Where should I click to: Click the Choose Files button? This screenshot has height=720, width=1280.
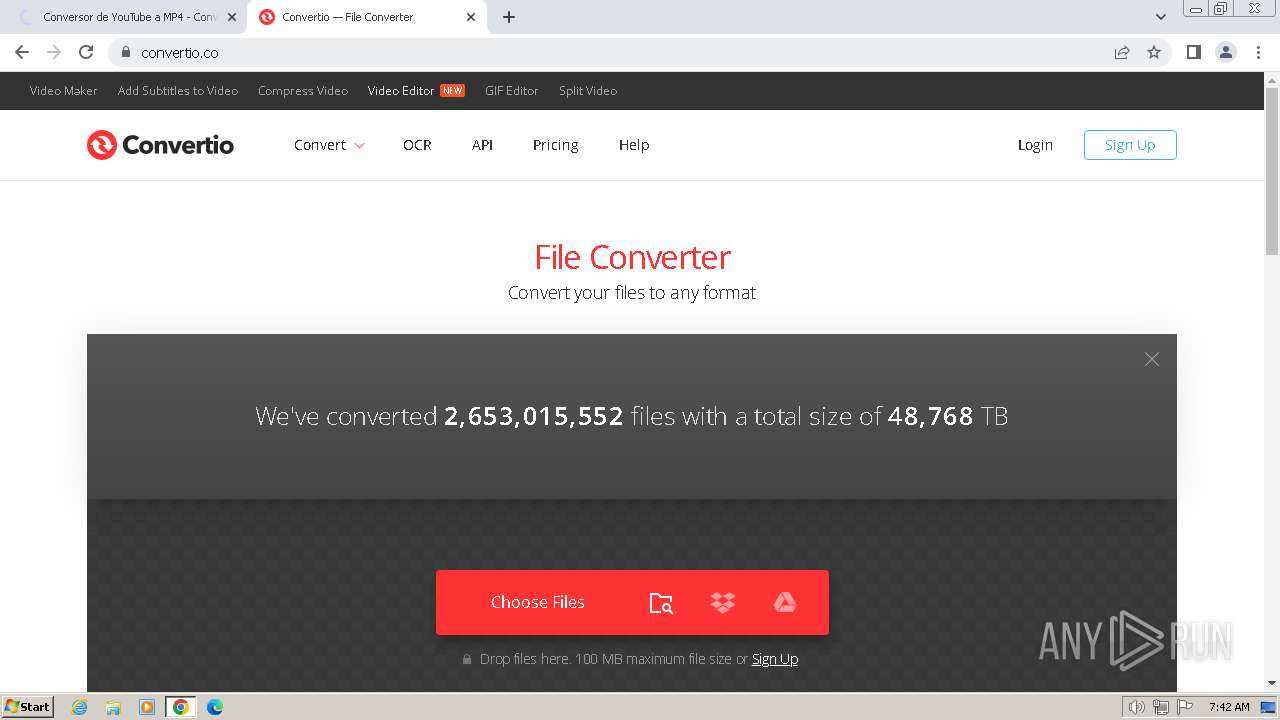point(538,602)
